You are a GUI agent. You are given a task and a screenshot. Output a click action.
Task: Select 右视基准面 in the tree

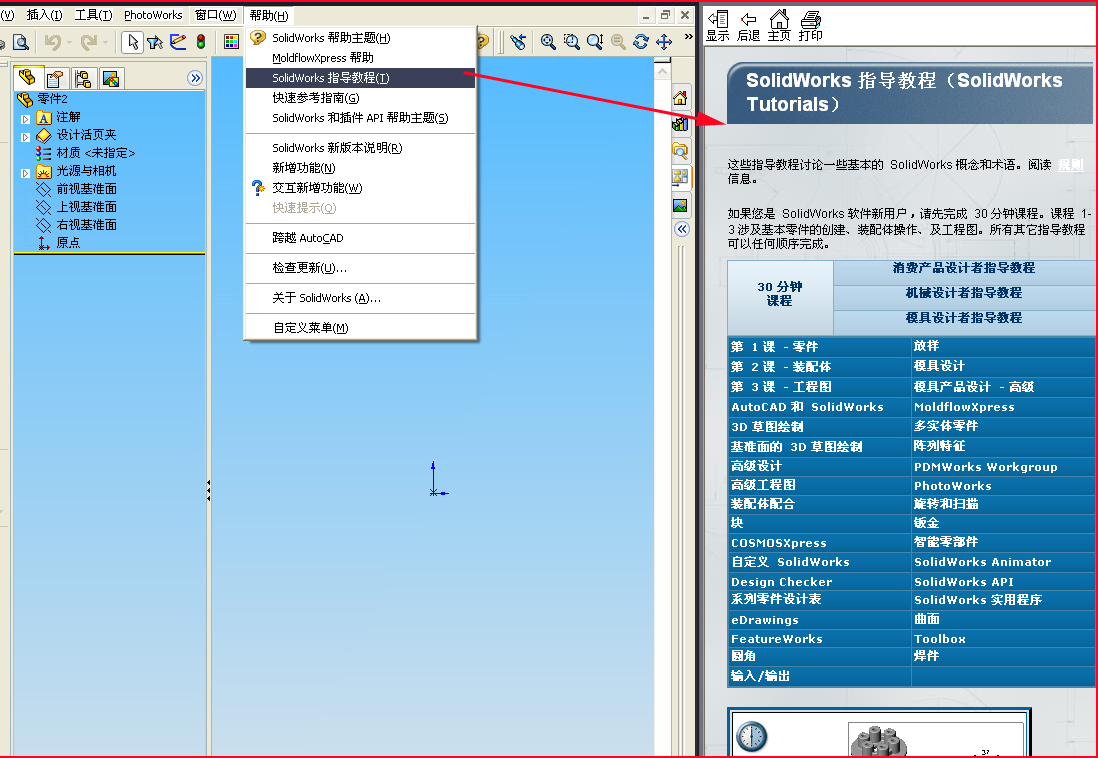click(76, 225)
